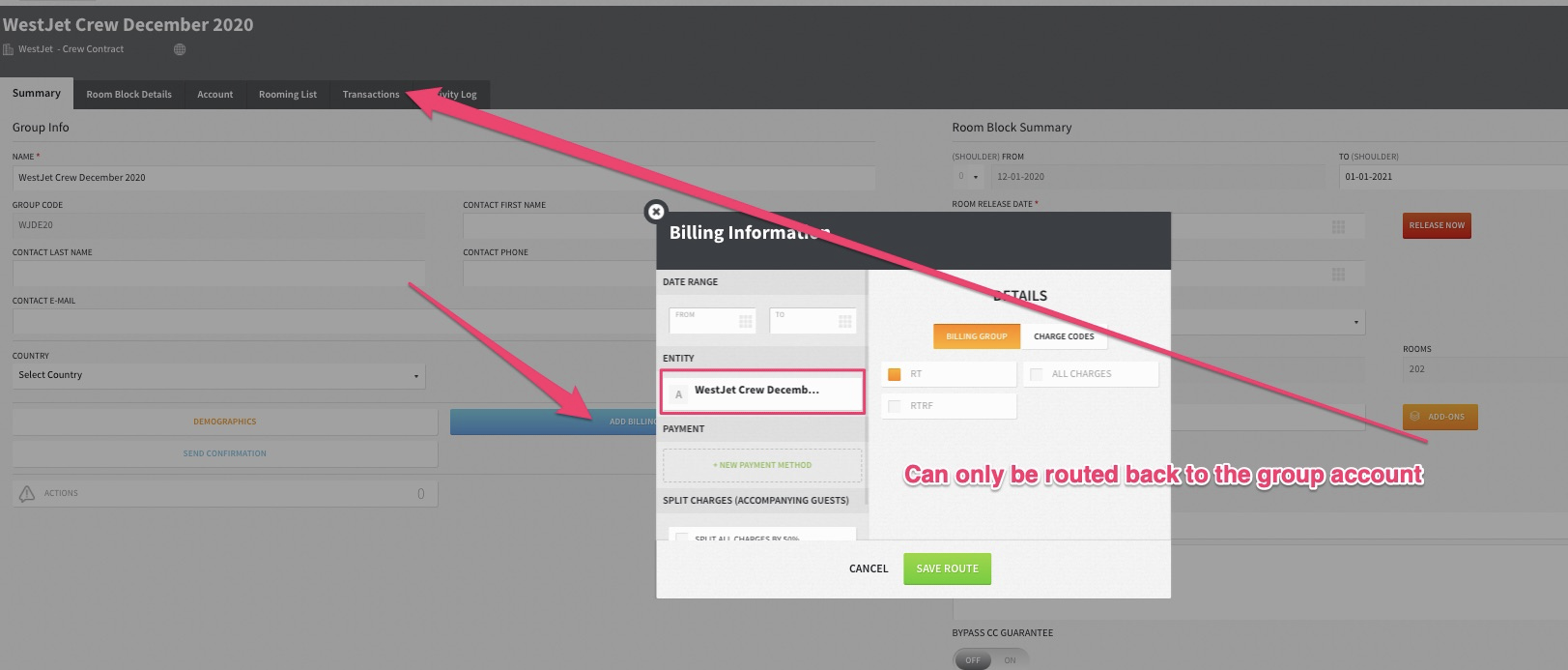1568x670 pixels.
Task: Click the Save Route button
Action: coord(947,568)
